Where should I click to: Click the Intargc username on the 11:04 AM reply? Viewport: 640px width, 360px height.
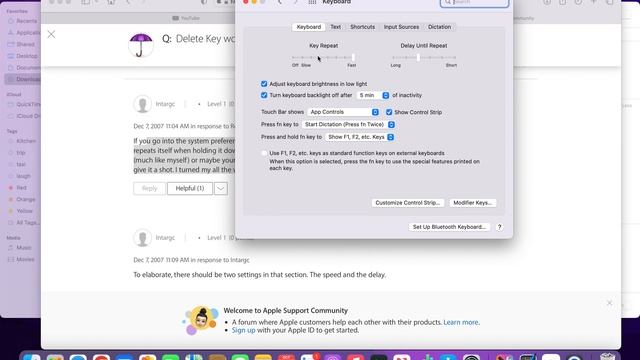pos(165,104)
